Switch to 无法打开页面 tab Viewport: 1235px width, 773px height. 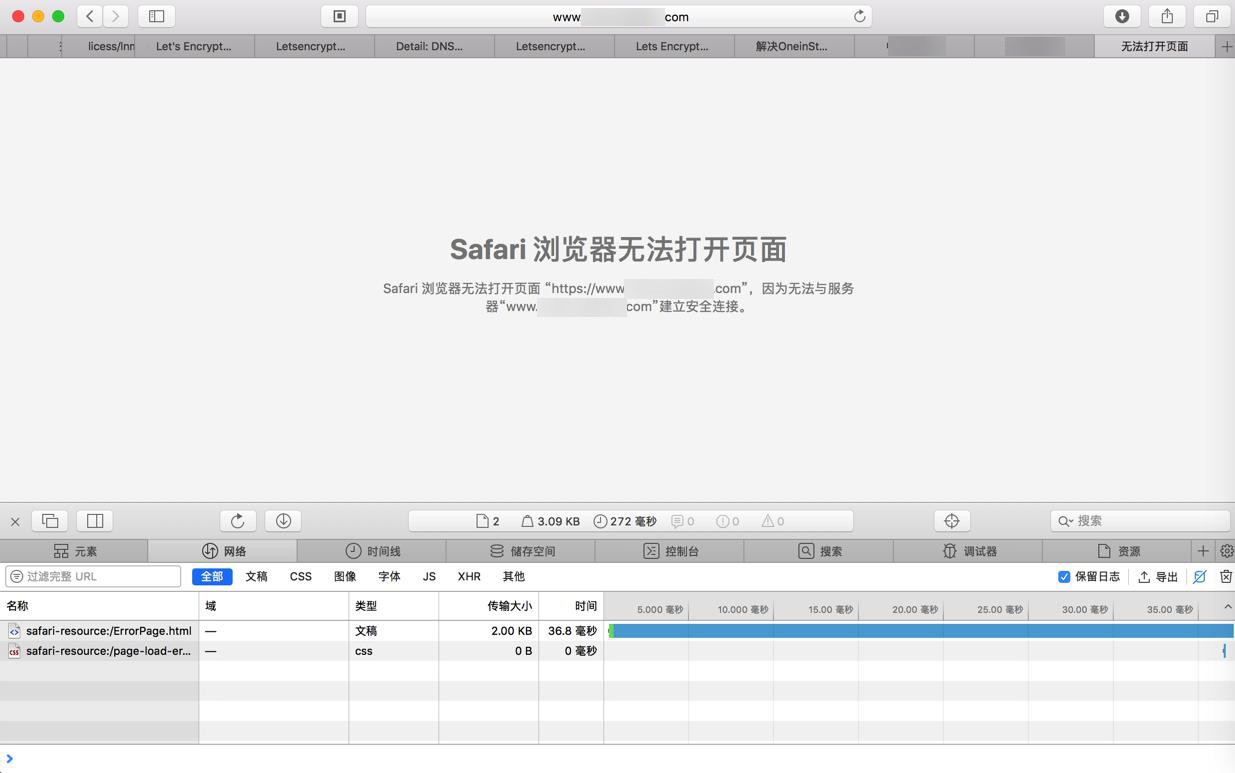coord(1154,46)
